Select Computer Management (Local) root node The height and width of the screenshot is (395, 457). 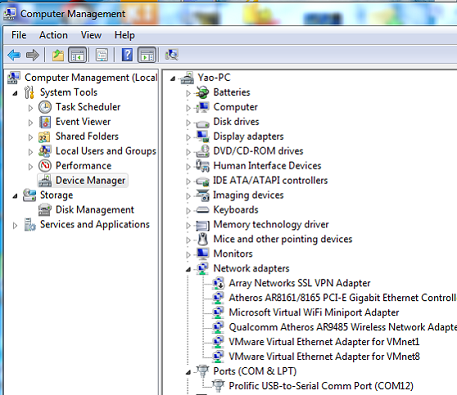coord(91,78)
